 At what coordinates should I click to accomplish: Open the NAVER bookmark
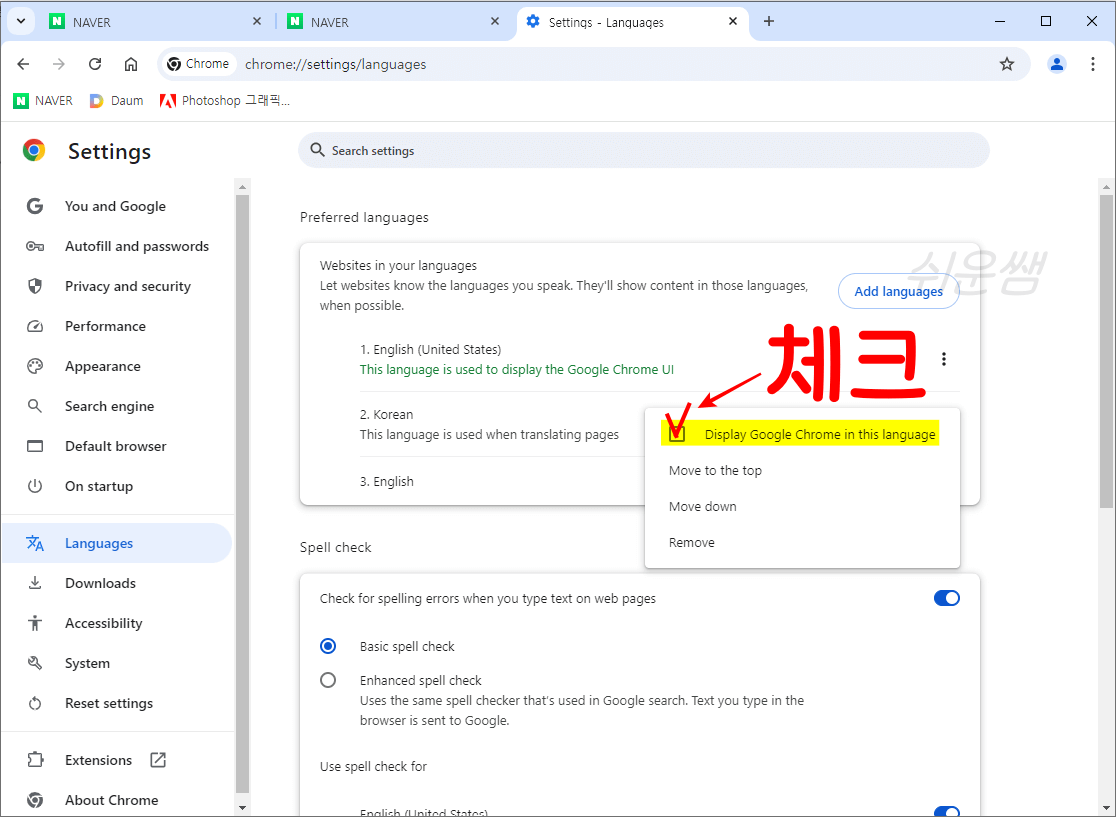[43, 101]
